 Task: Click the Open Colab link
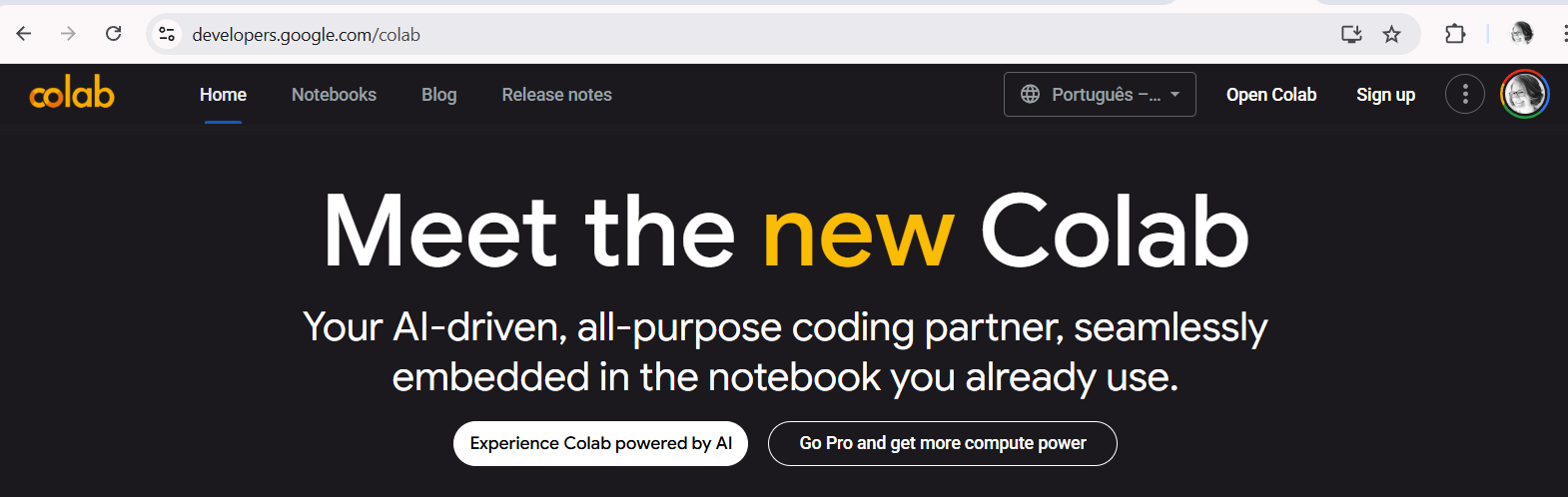(1271, 95)
